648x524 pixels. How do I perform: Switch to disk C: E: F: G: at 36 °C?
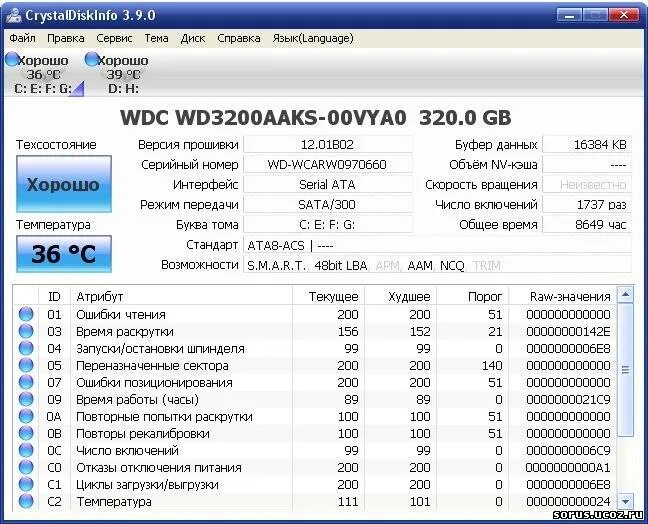pos(45,74)
